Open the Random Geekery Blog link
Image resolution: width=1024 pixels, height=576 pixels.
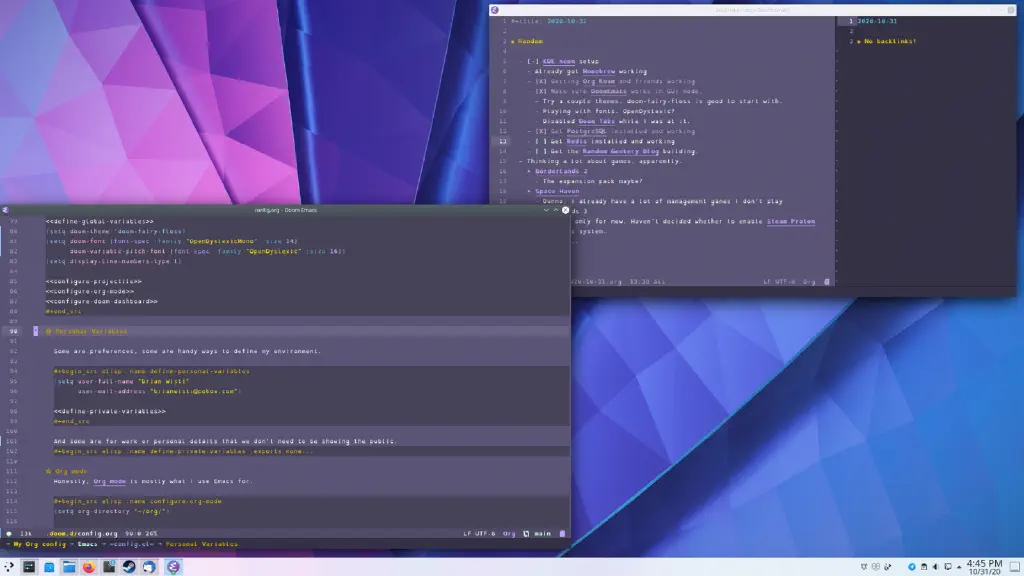tap(620, 152)
